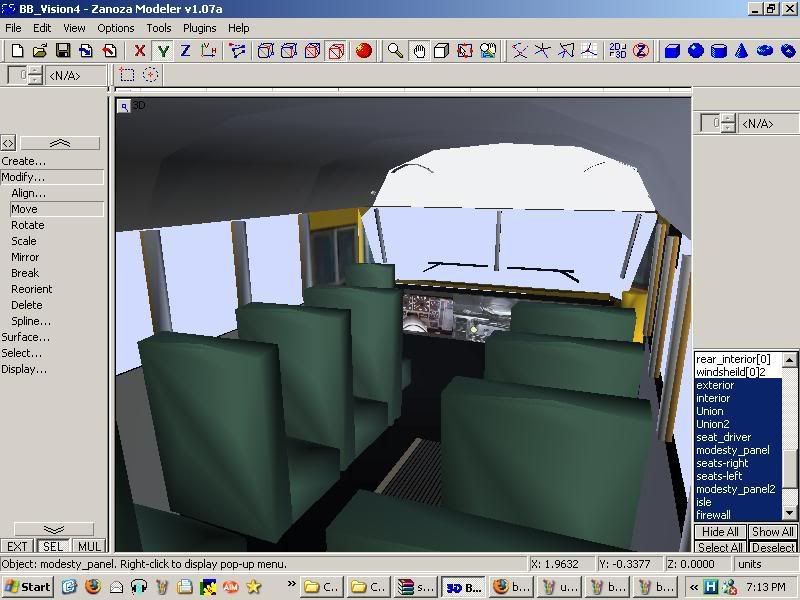Open the Plugins menu
The width and height of the screenshot is (800, 600).
point(200,28)
